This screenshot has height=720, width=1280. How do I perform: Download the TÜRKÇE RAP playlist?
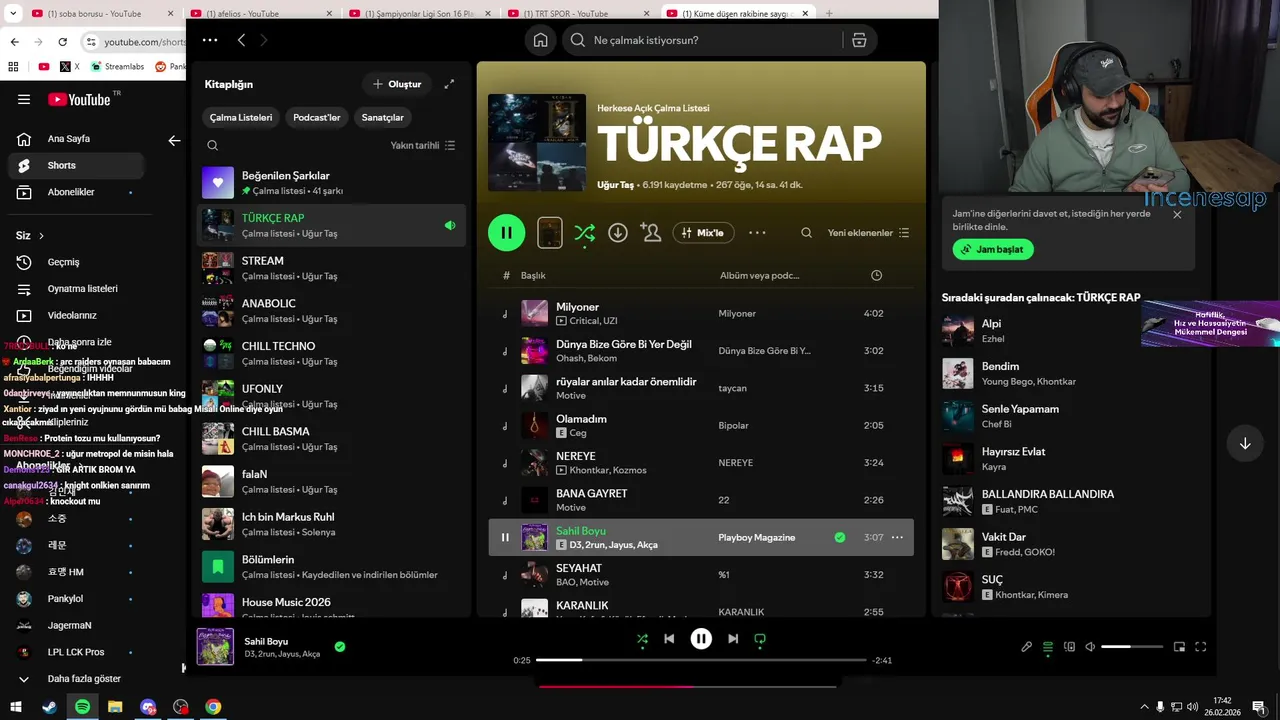[x=618, y=233]
